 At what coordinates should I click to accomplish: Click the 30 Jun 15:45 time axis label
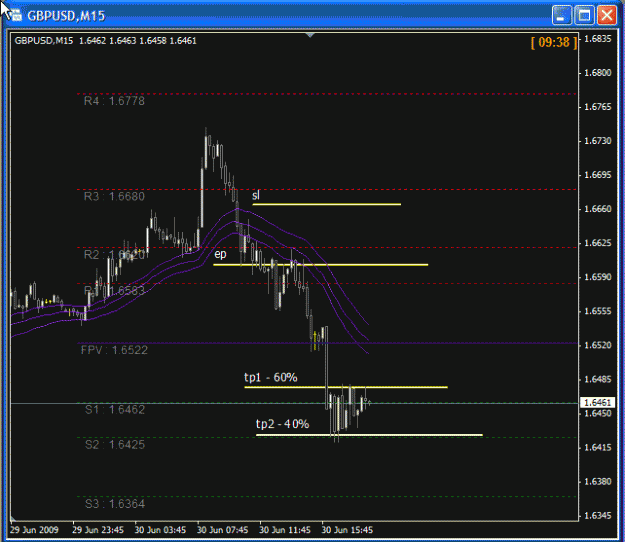pyautogui.click(x=347, y=530)
